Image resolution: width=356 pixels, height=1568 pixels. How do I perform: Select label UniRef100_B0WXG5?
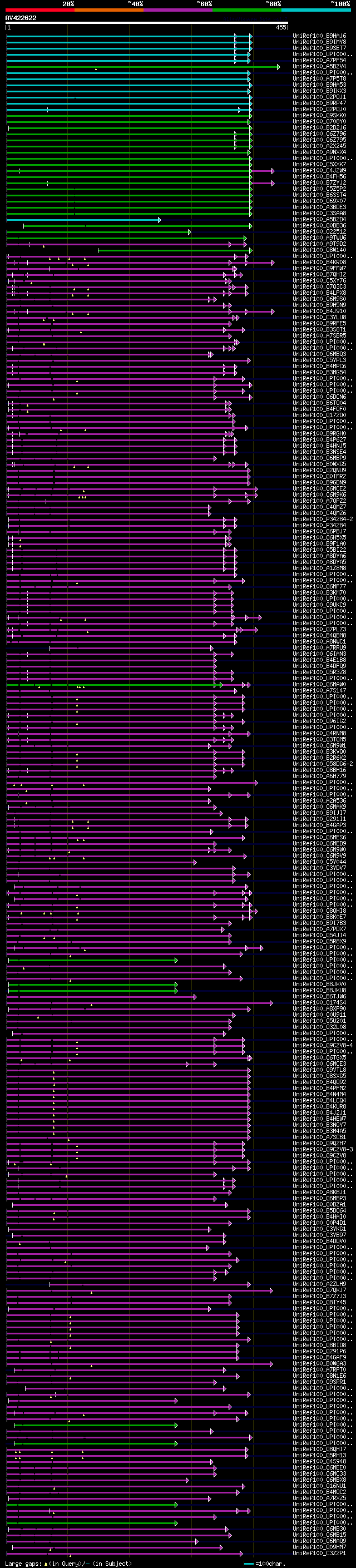[x=319, y=464]
